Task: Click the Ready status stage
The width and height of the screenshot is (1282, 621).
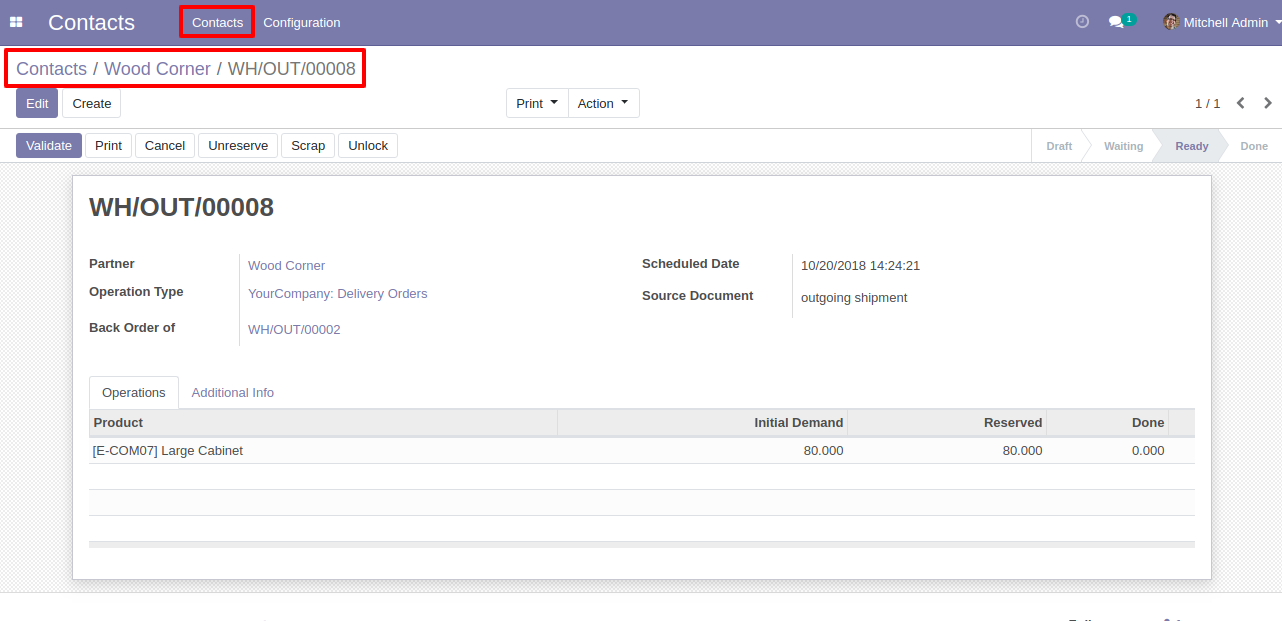Action: pyautogui.click(x=1191, y=146)
